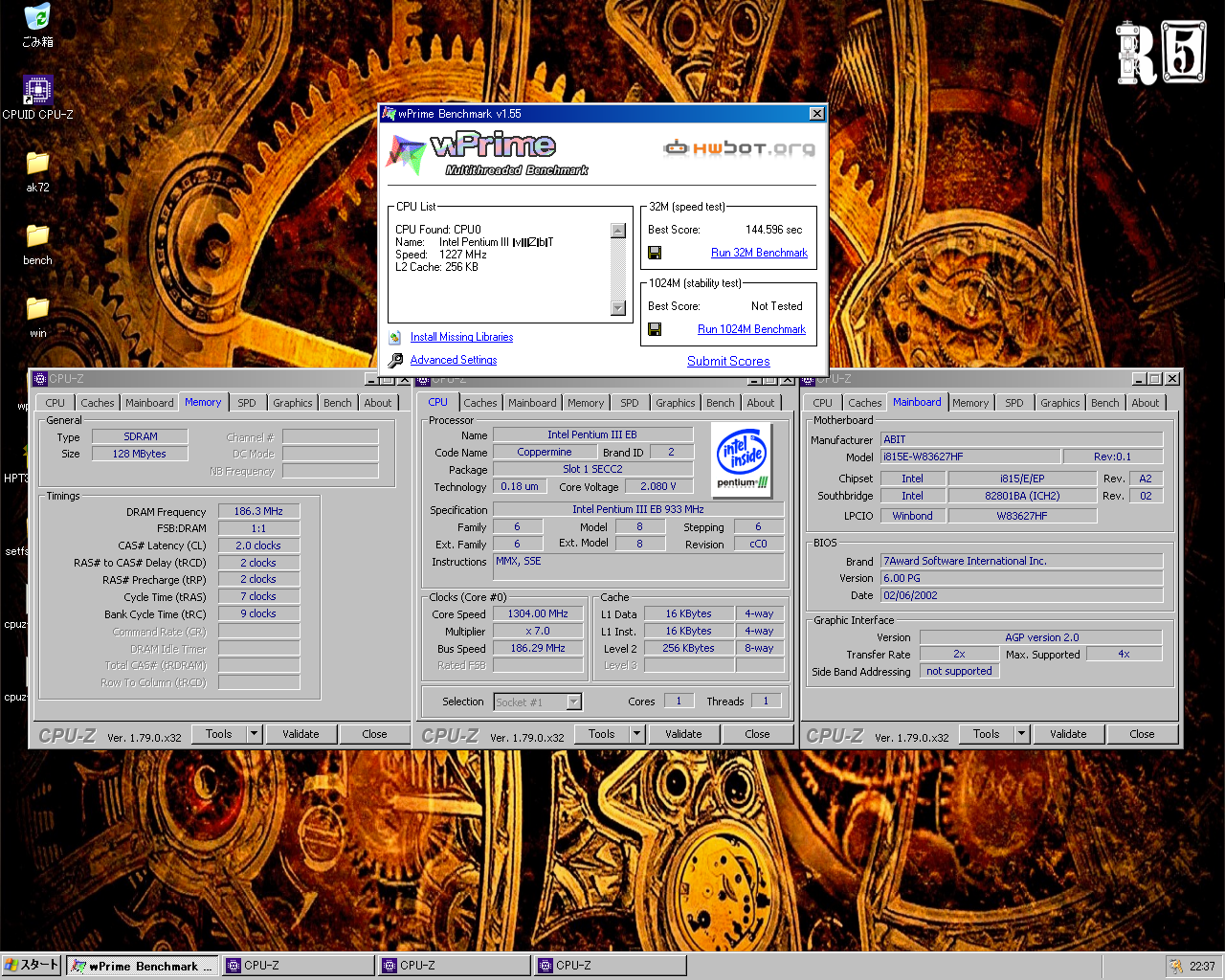This screenshot has height=980, width=1225.
Task: Click Tools button in Mainboard CPU-Z window
Action: 987,734
